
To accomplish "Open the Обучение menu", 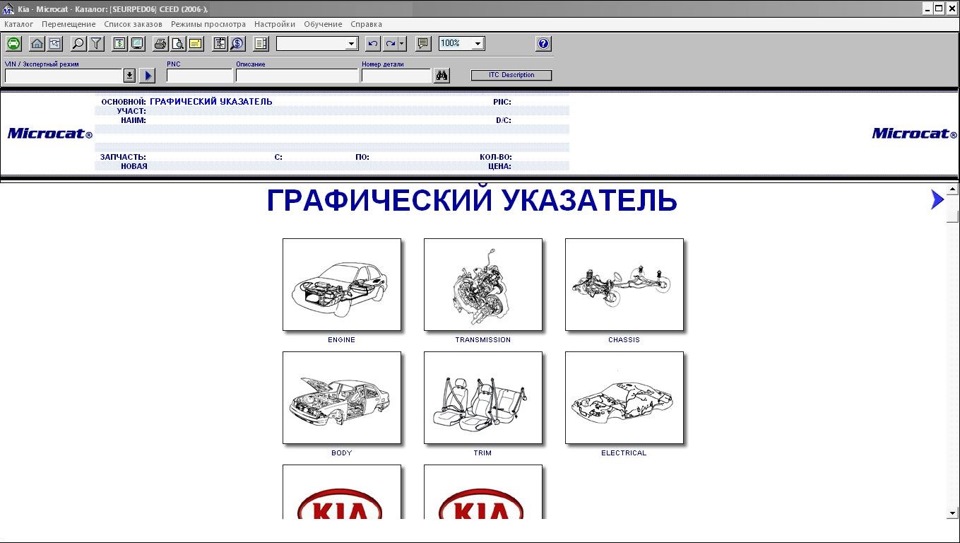I will click(x=323, y=24).
